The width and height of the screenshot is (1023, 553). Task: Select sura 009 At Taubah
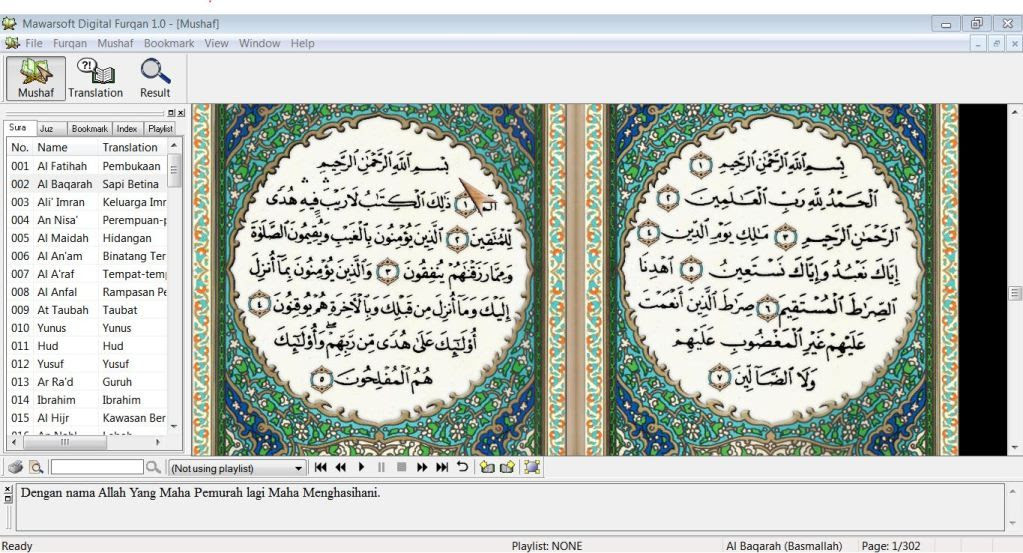point(87,310)
